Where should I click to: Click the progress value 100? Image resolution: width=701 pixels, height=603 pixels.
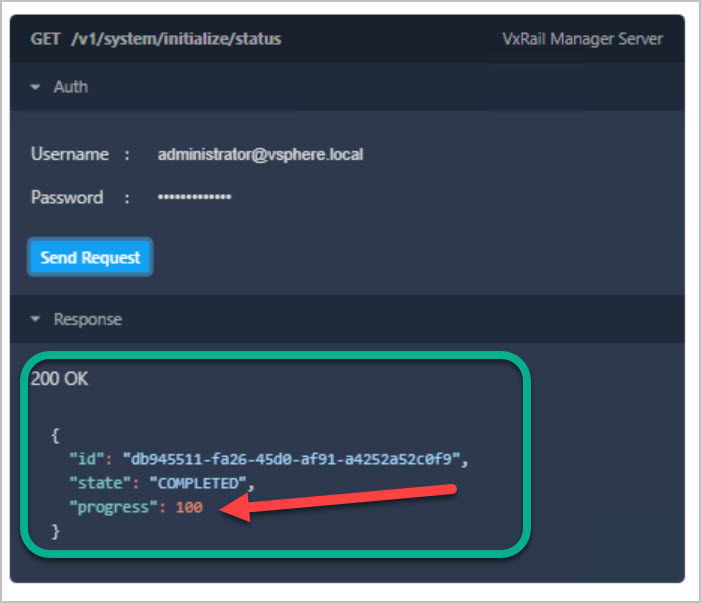click(188, 508)
